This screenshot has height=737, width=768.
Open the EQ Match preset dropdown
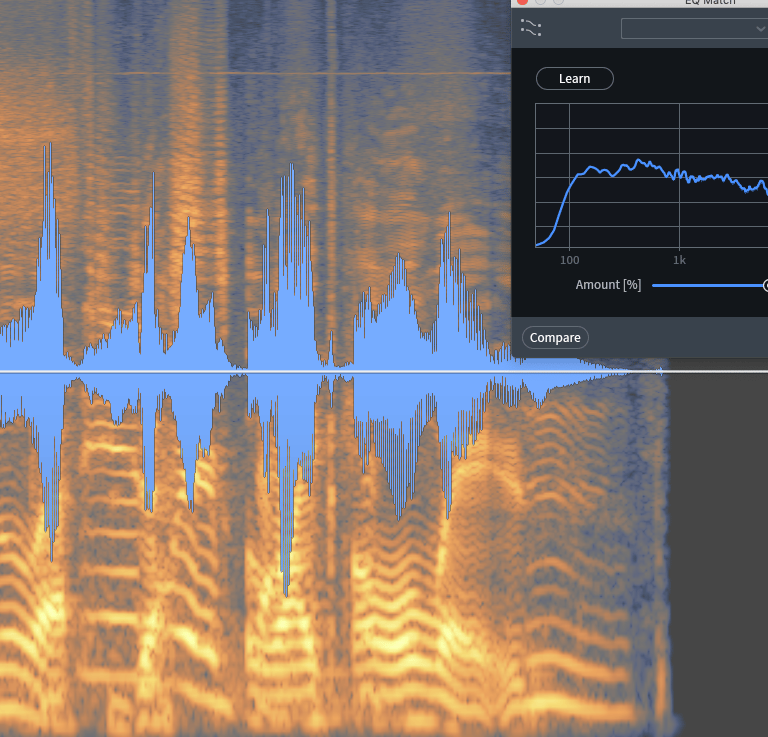point(694,29)
